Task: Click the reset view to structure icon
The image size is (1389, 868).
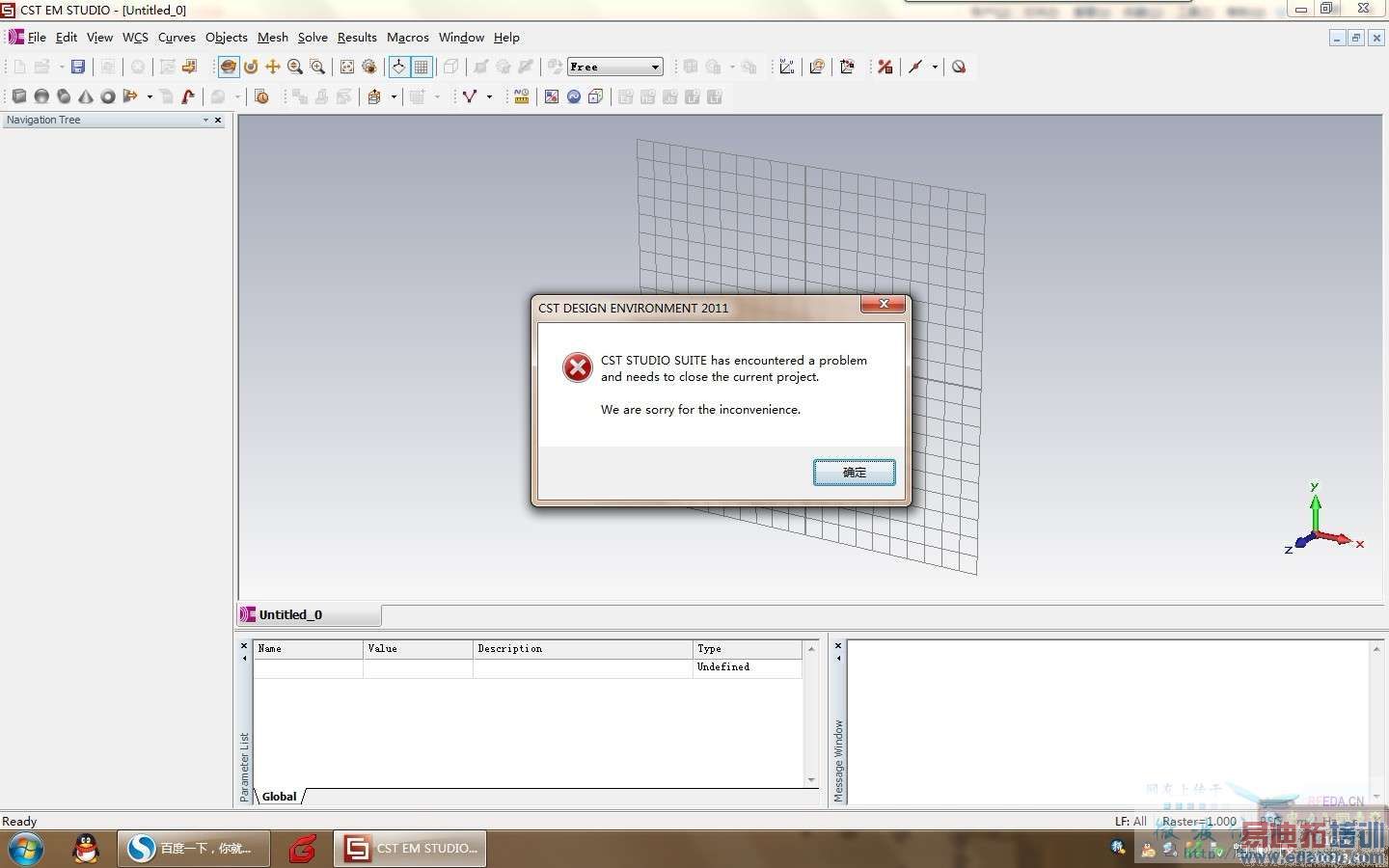Action: pyautogui.click(x=347, y=67)
